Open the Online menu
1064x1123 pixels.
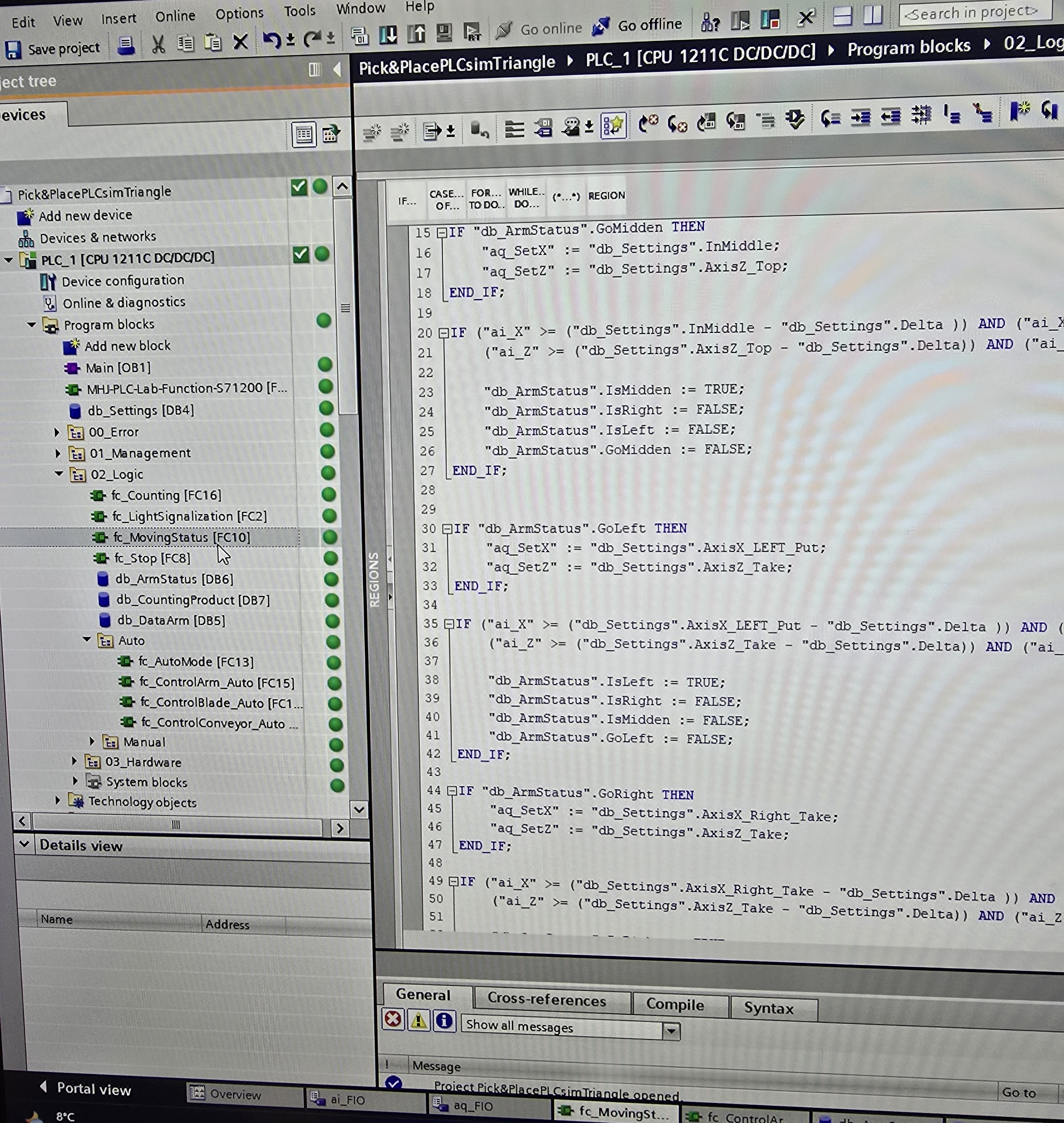click(175, 16)
